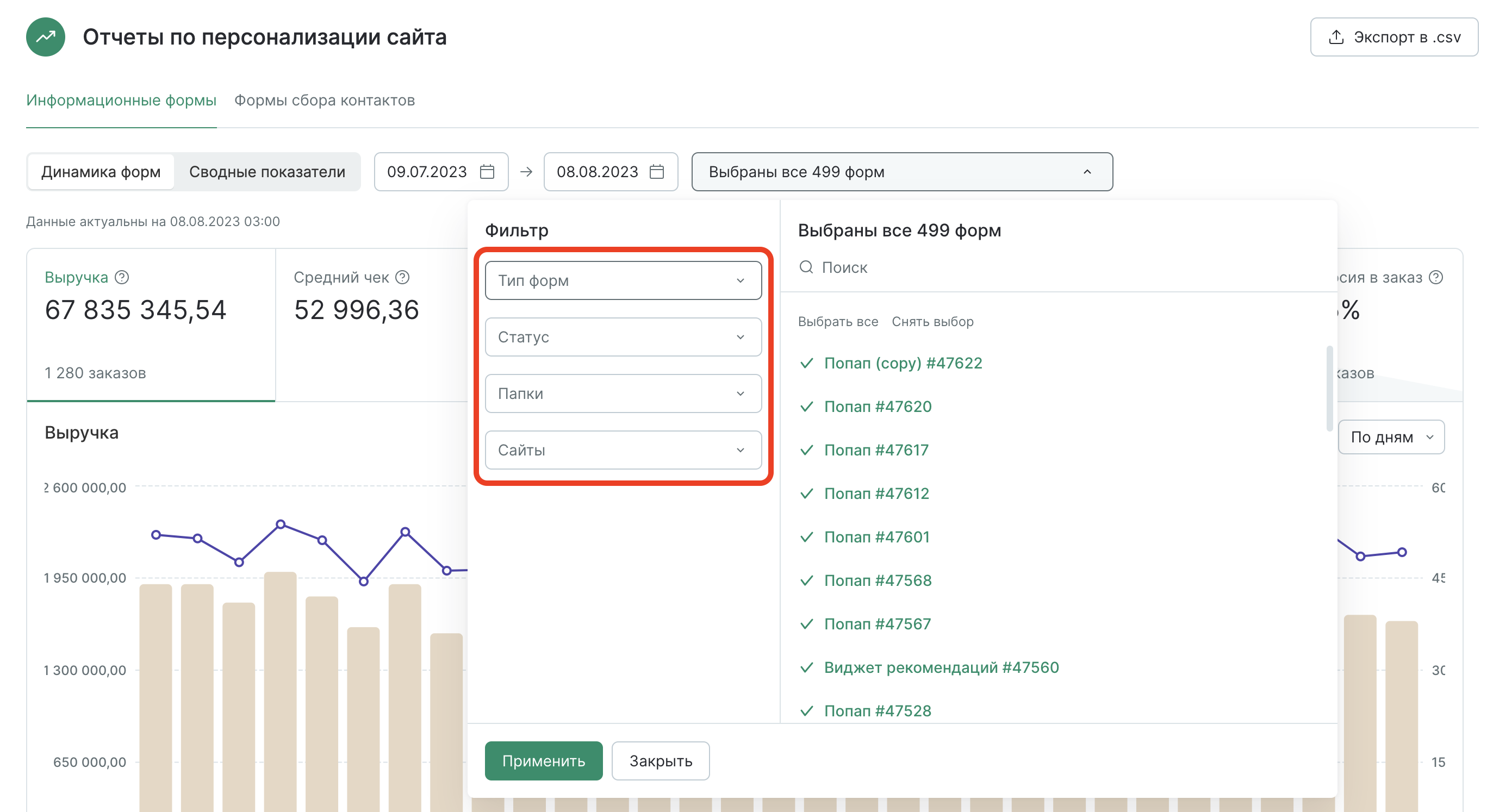Click Экспорт в .csv button
The height and width of the screenshot is (812, 1493).
tap(1394, 37)
